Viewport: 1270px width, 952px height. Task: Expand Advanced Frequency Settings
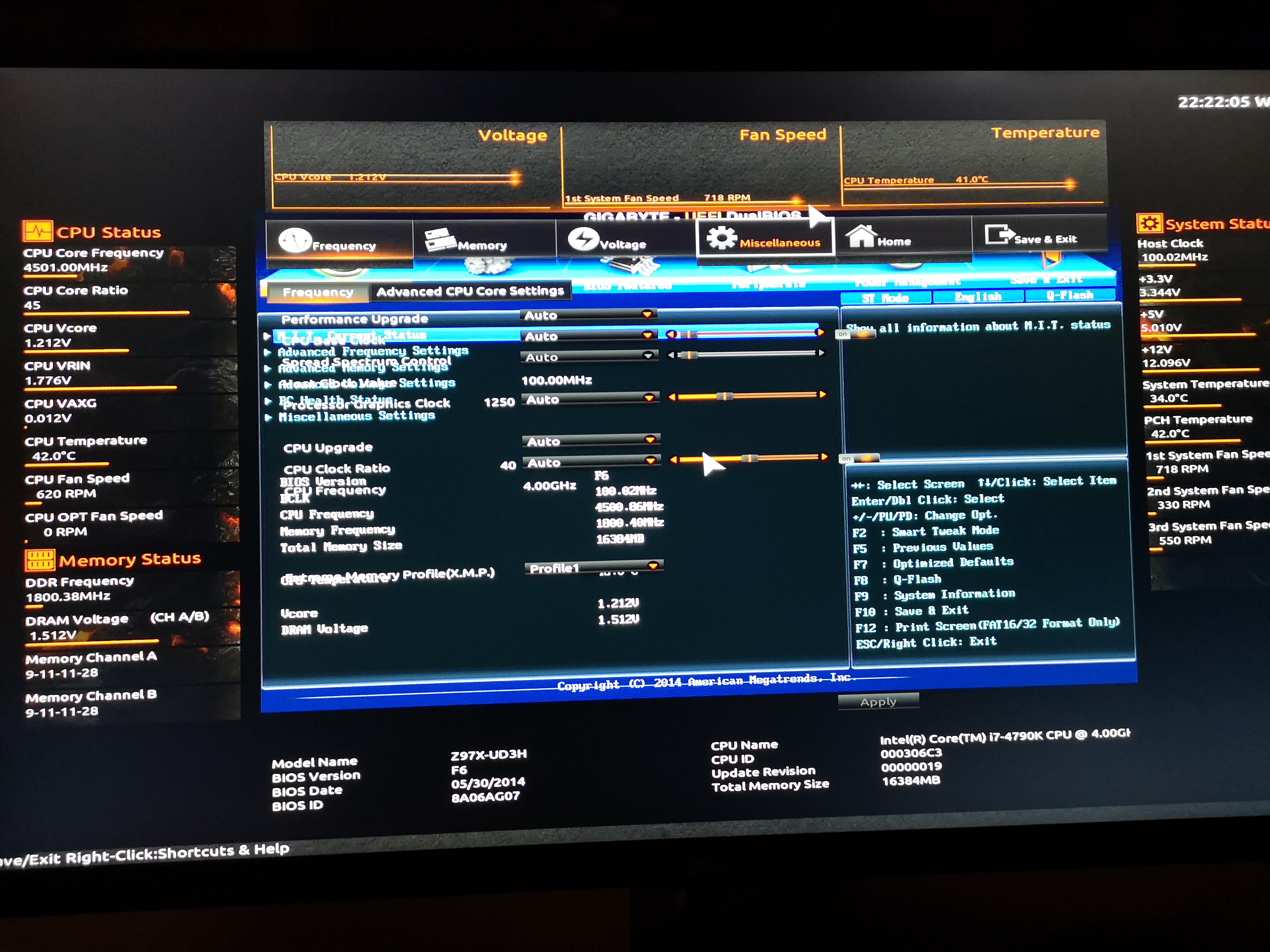click(x=373, y=351)
